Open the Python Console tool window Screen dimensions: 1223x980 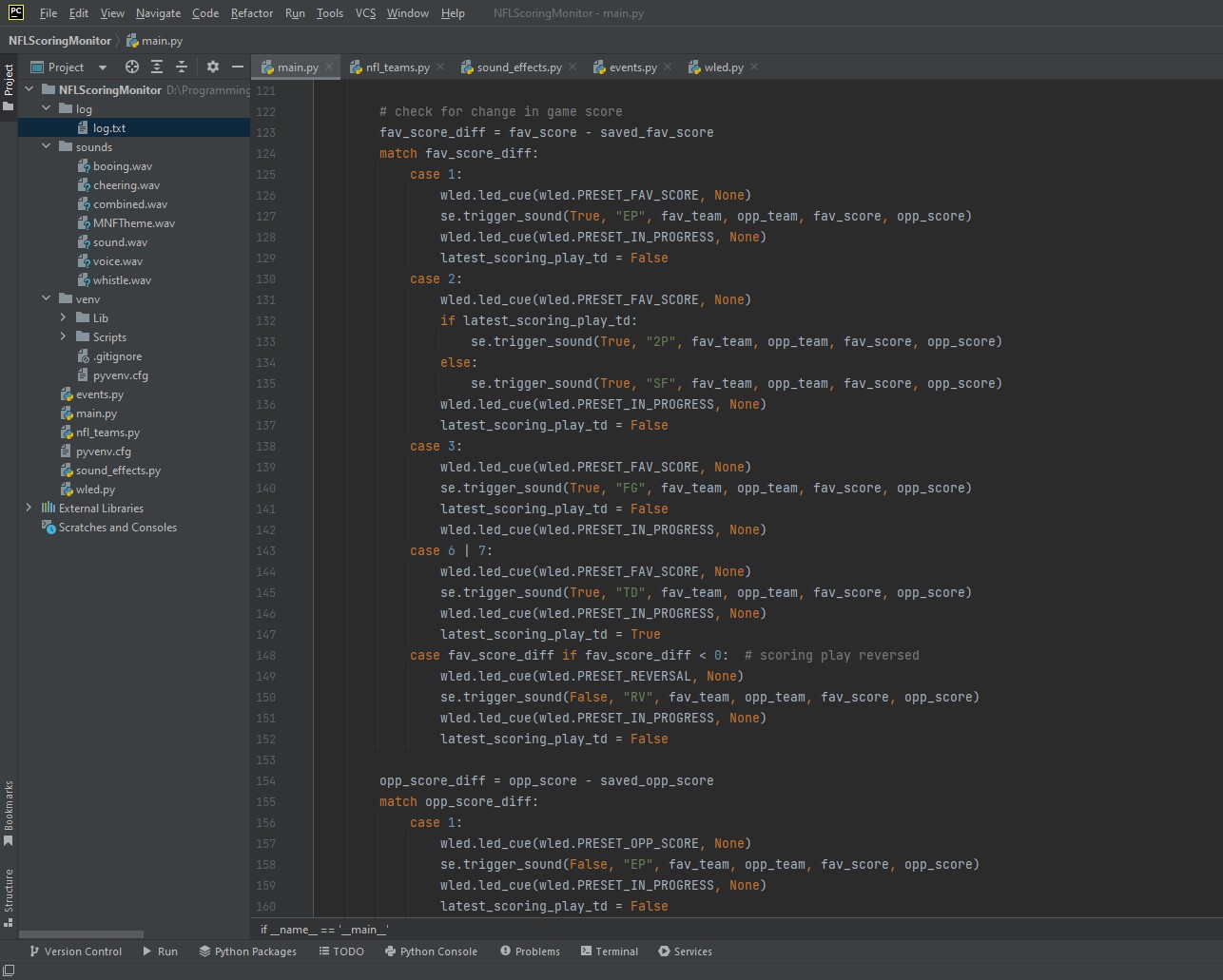(x=431, y=951)
